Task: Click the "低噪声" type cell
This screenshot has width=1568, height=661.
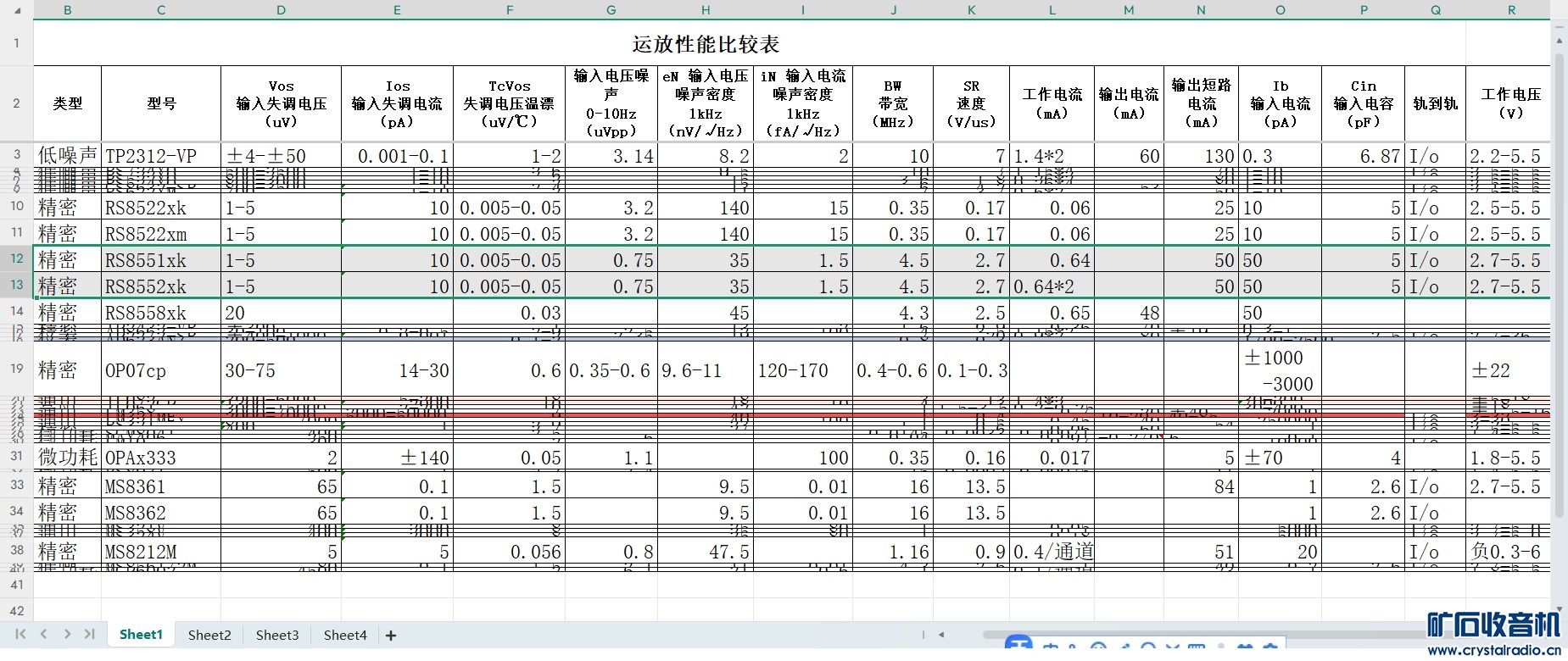Action: coord(68,156)
